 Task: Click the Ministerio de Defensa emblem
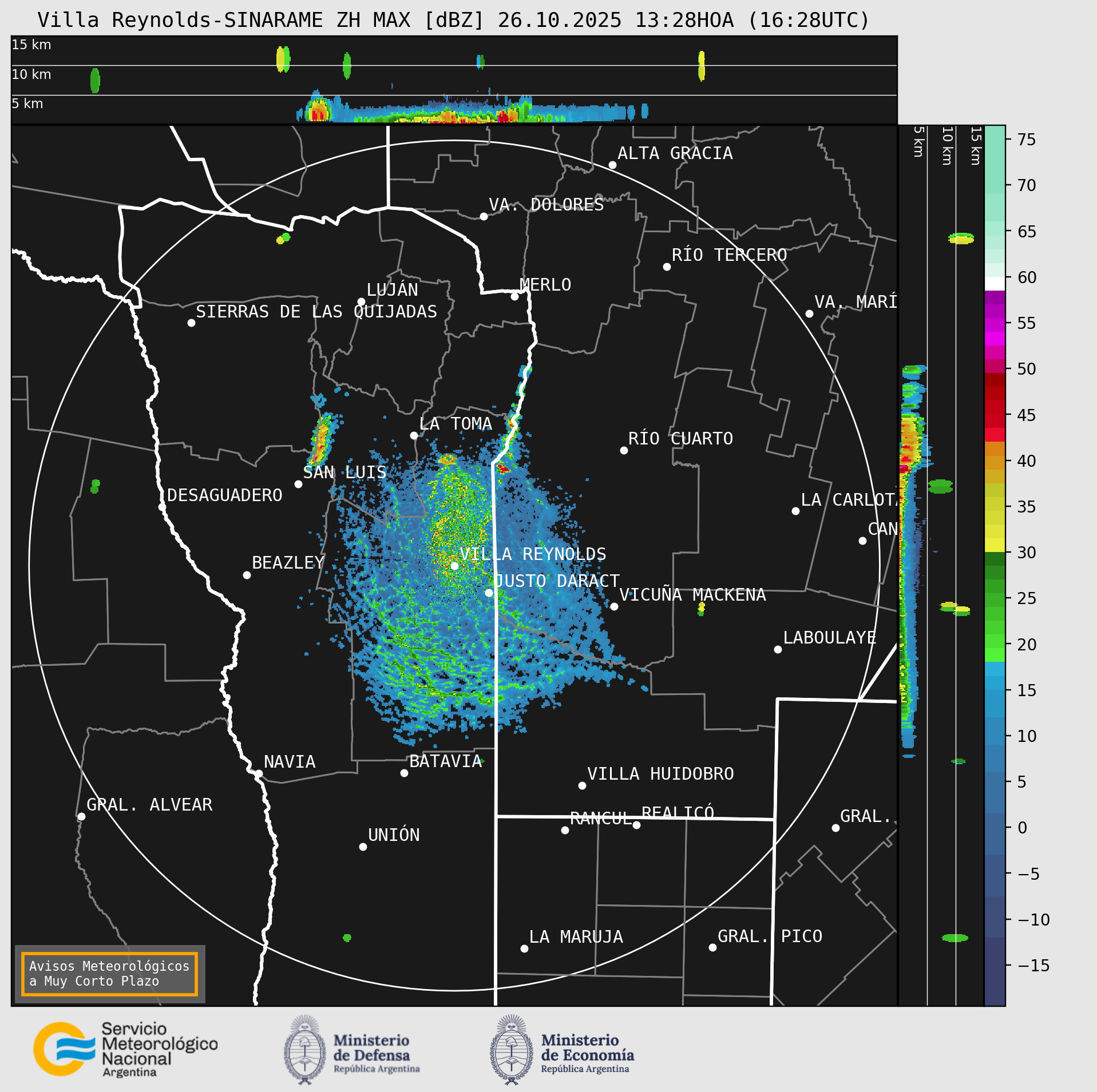[x=305, y=1050]
